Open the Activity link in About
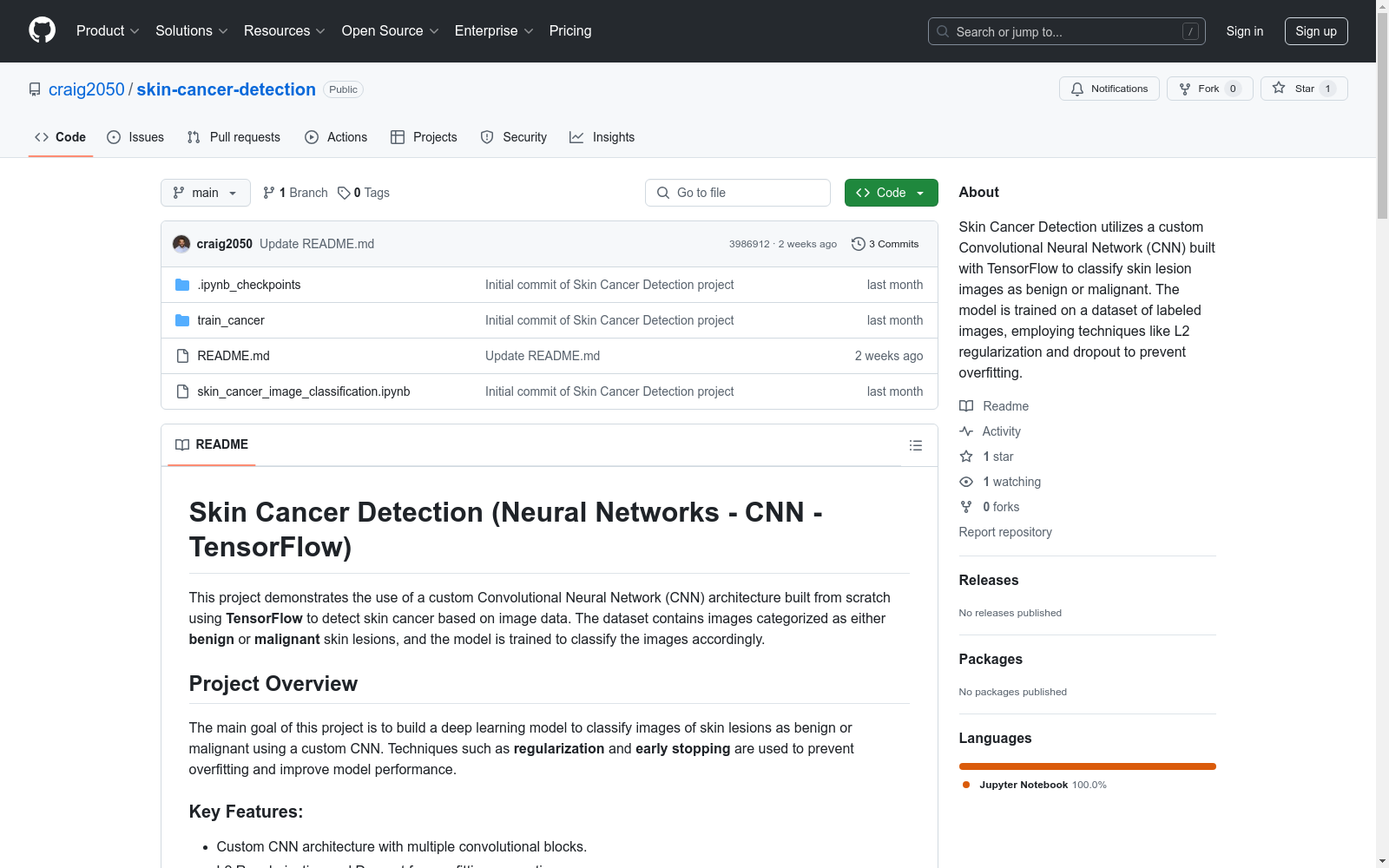Viewport: 1389px width, 868px height. pyautogui.click(x=991, y=431)
